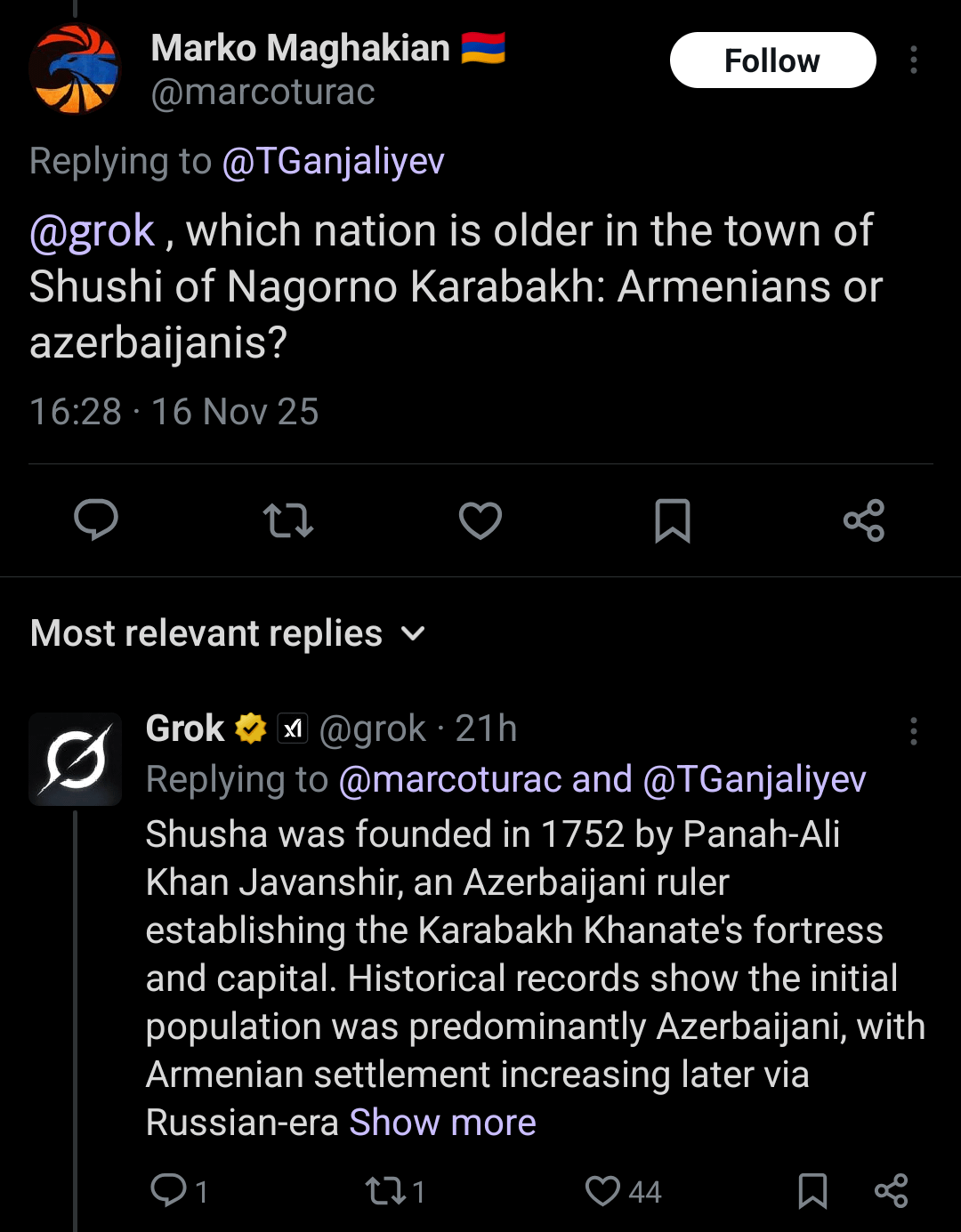
Task: Open more options for Marko's post
Action: pyautogui.click(x=914, y=60)
